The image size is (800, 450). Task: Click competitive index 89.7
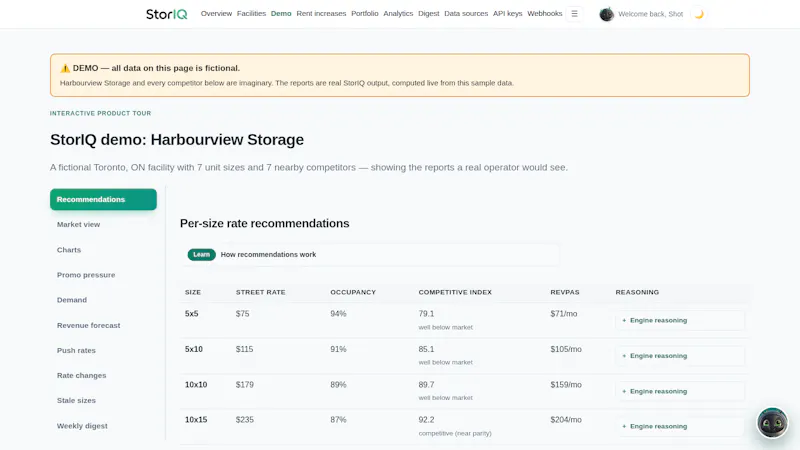pos(426,385)
